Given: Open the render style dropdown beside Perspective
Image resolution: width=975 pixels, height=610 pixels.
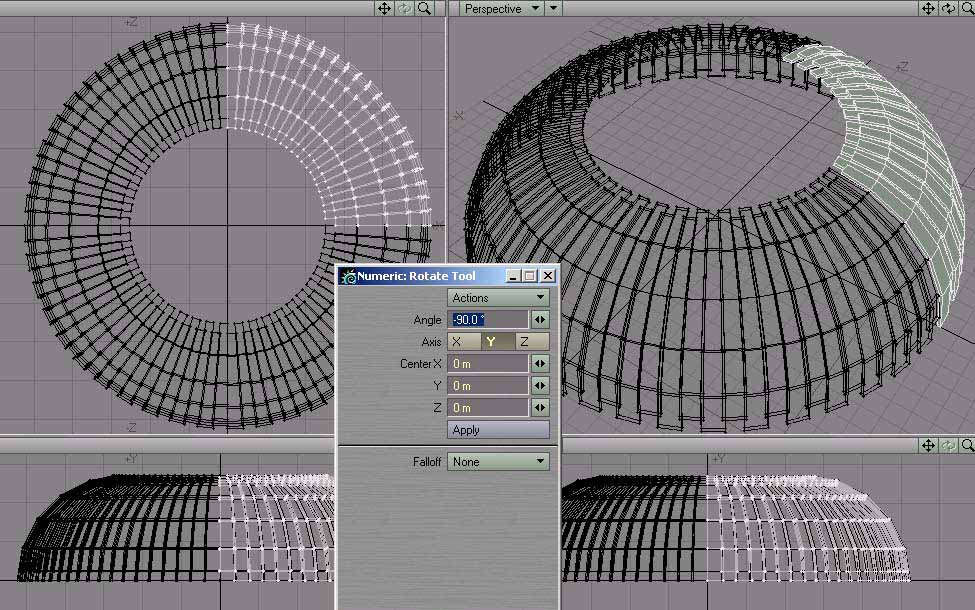Looking at the screenshot, I should click(x=554, y=9).
